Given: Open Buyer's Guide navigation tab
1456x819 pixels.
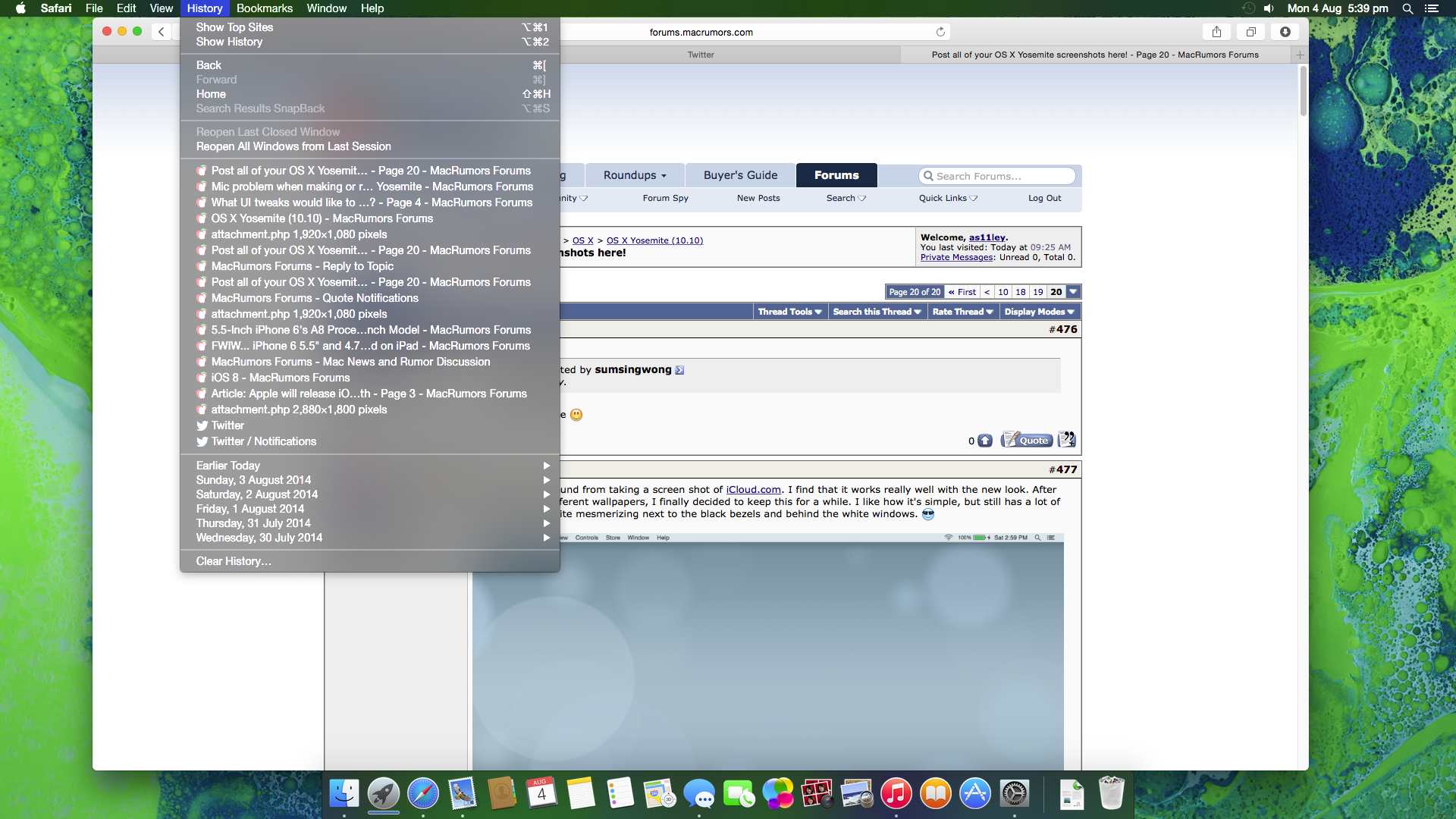Looking at the screenshot, I should coord(740,175).
